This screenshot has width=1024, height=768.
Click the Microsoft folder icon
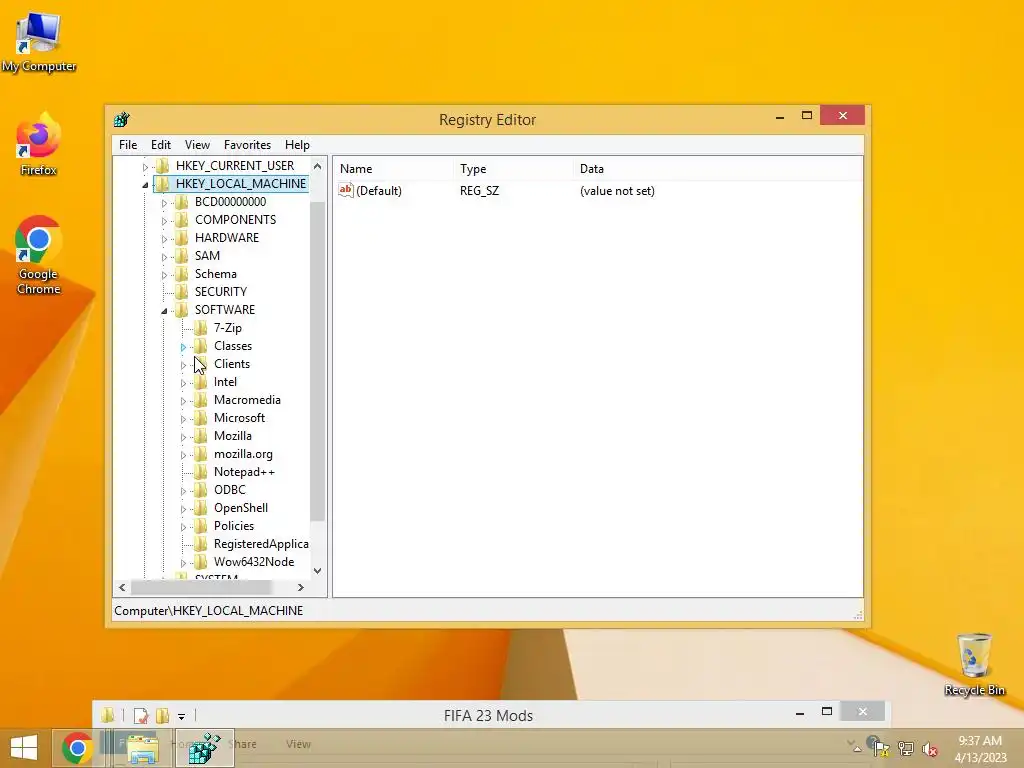click(201, 417)
